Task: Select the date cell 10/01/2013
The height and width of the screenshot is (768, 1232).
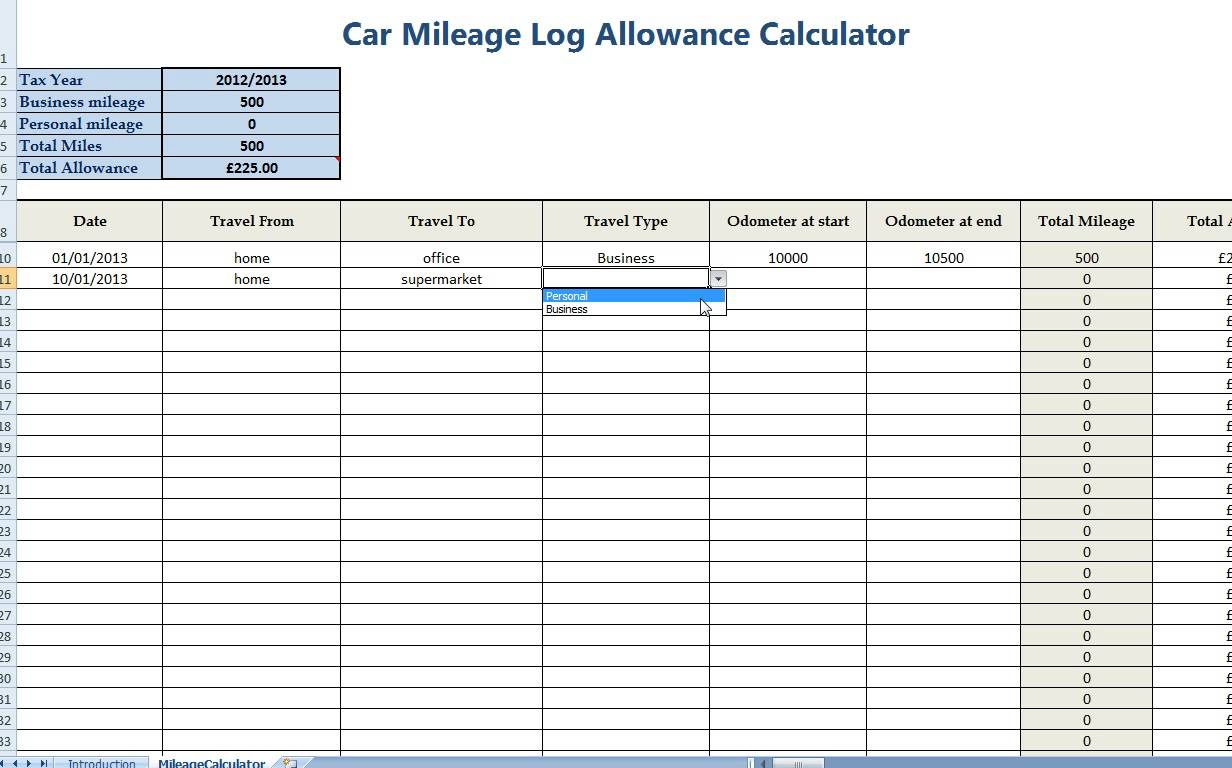Action: [x=89, y=279]
